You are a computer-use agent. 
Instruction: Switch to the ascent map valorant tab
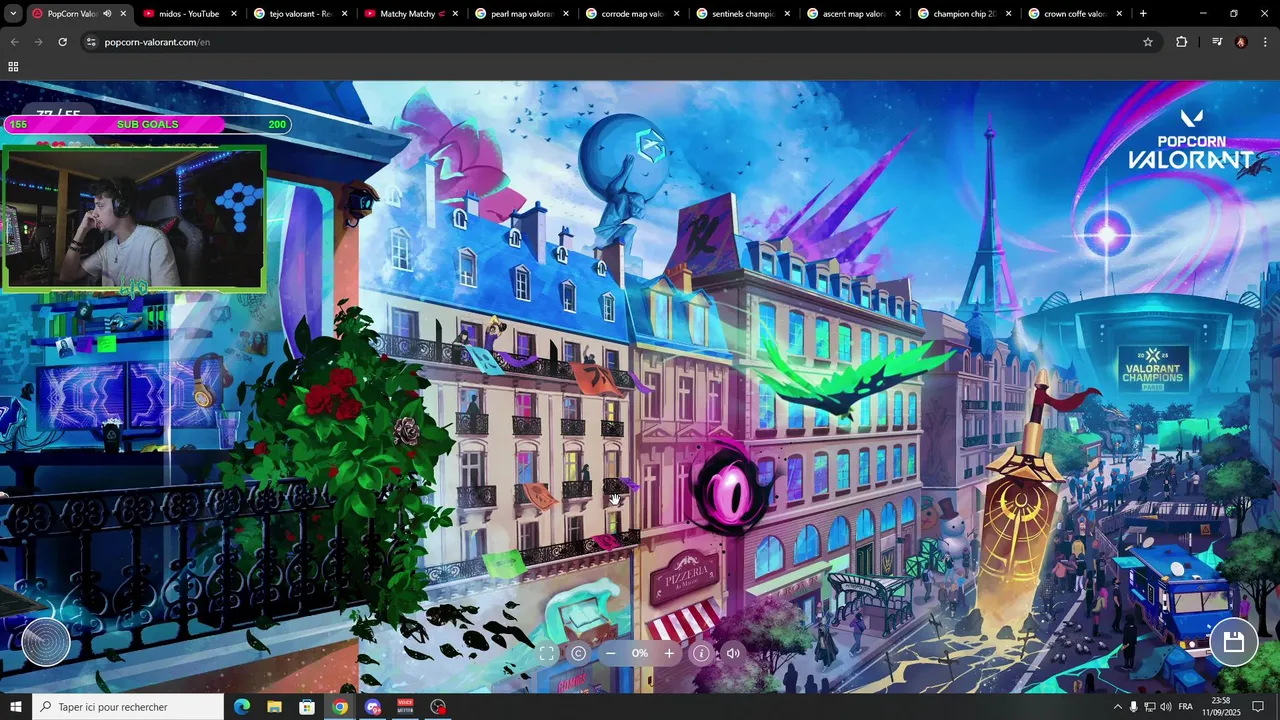[x=854, y=14]
